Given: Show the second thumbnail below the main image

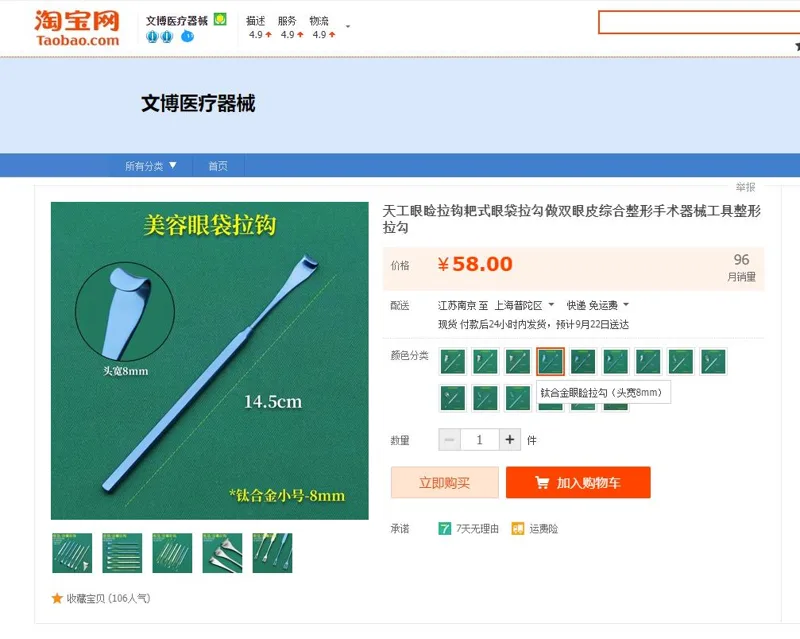Looking at the screenshot, I should (x=122, y=553).
